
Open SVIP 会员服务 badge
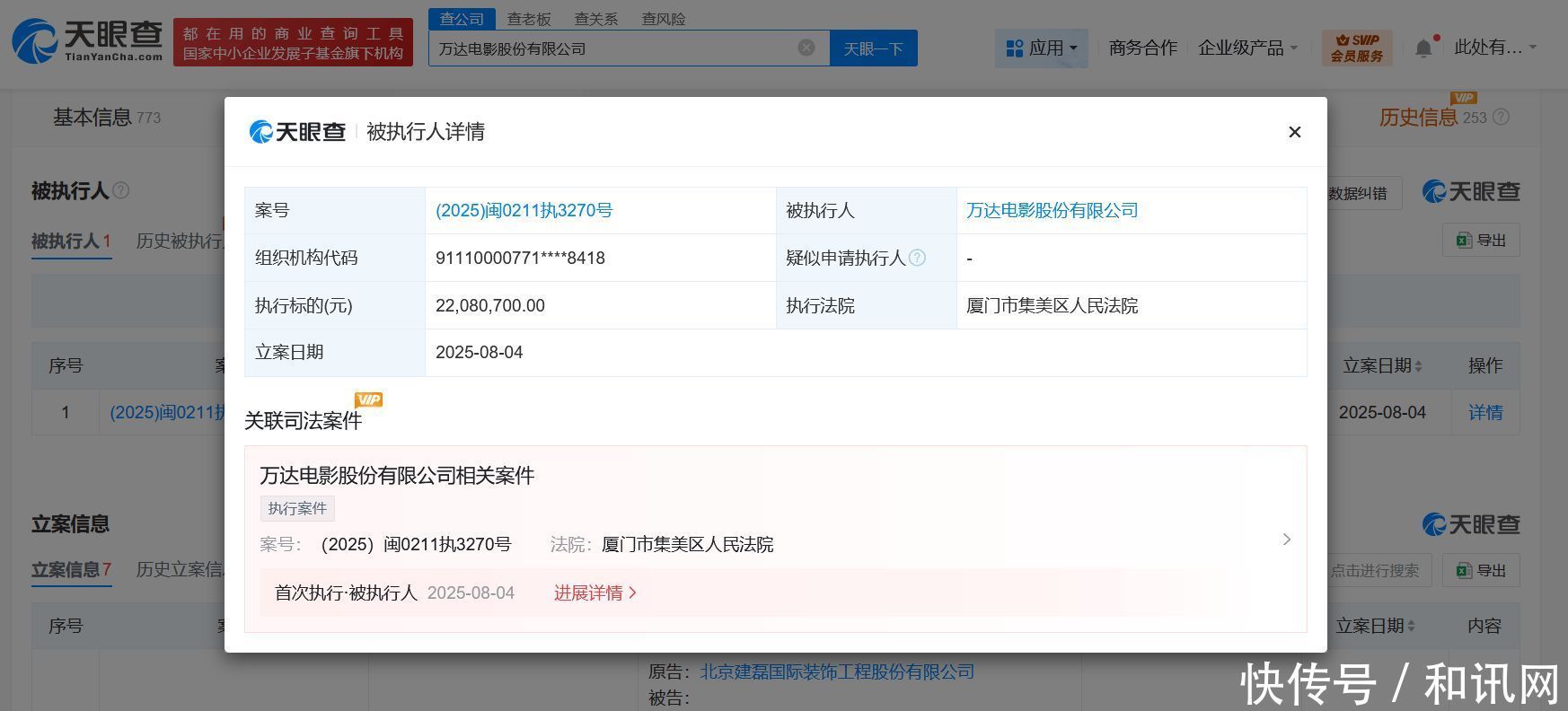[1357, 48]
